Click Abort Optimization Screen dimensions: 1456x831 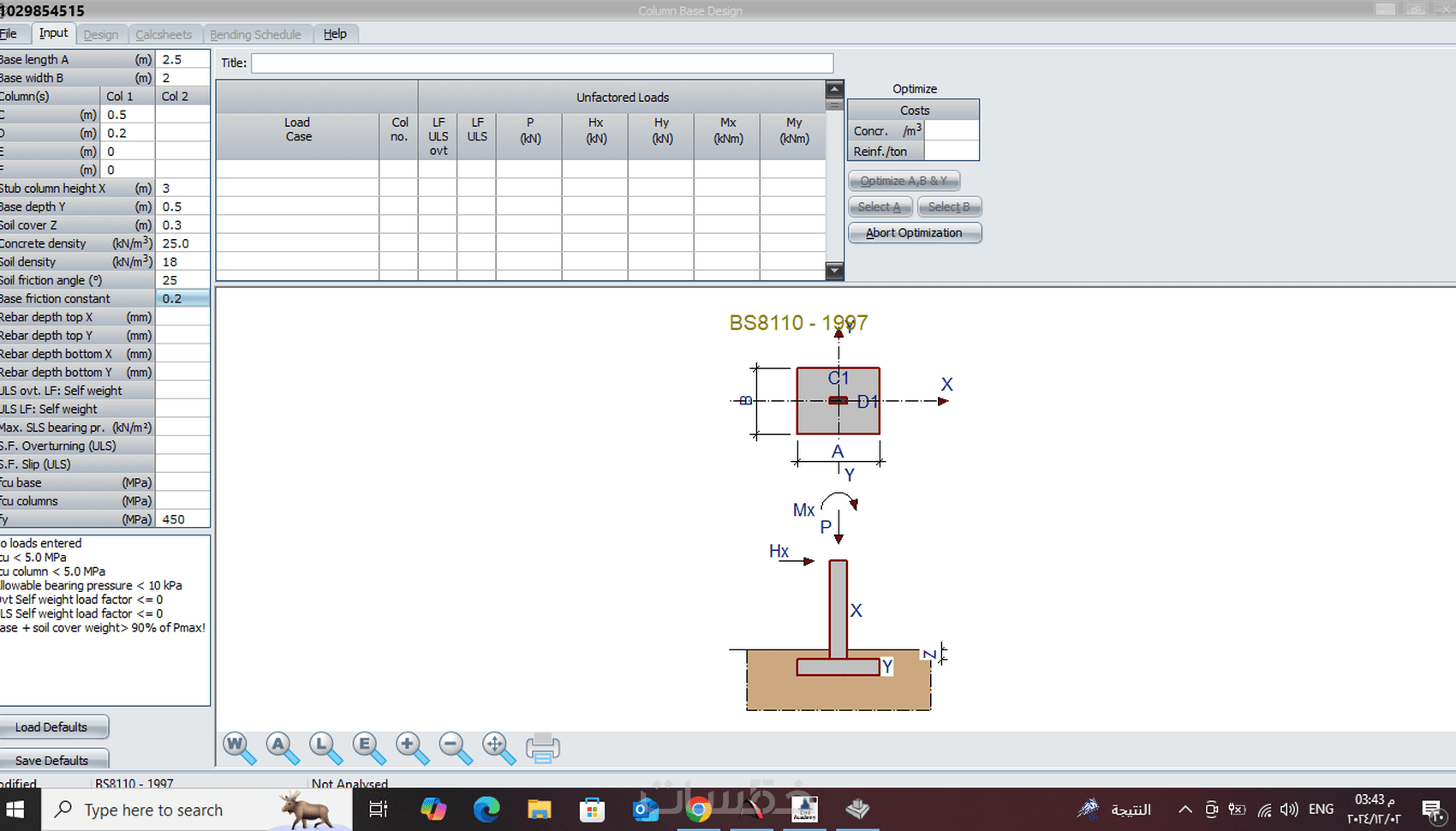[914, 233]
